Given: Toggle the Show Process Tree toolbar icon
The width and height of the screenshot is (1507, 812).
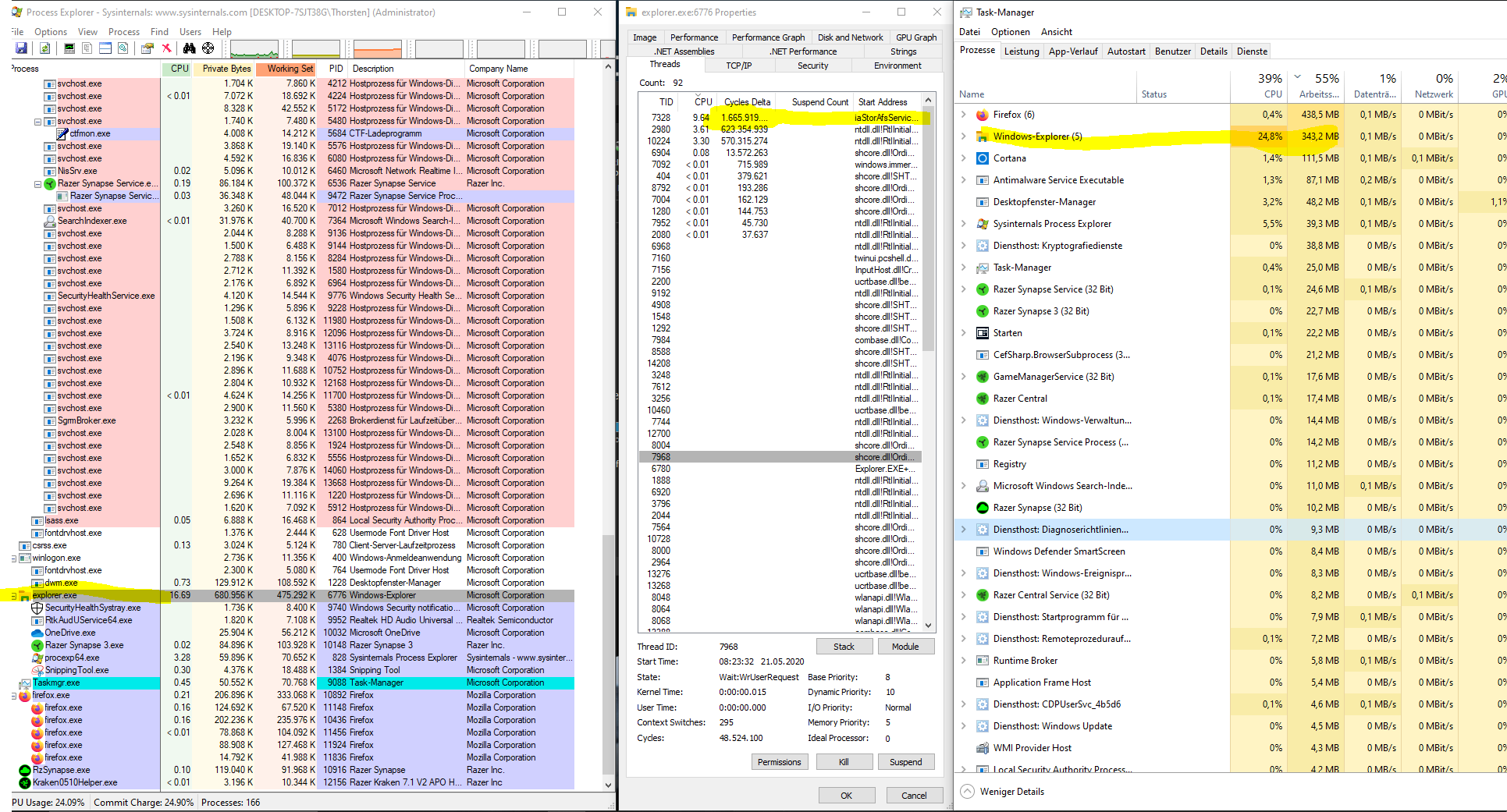Looking at the screenshot, I should [87, 48].
